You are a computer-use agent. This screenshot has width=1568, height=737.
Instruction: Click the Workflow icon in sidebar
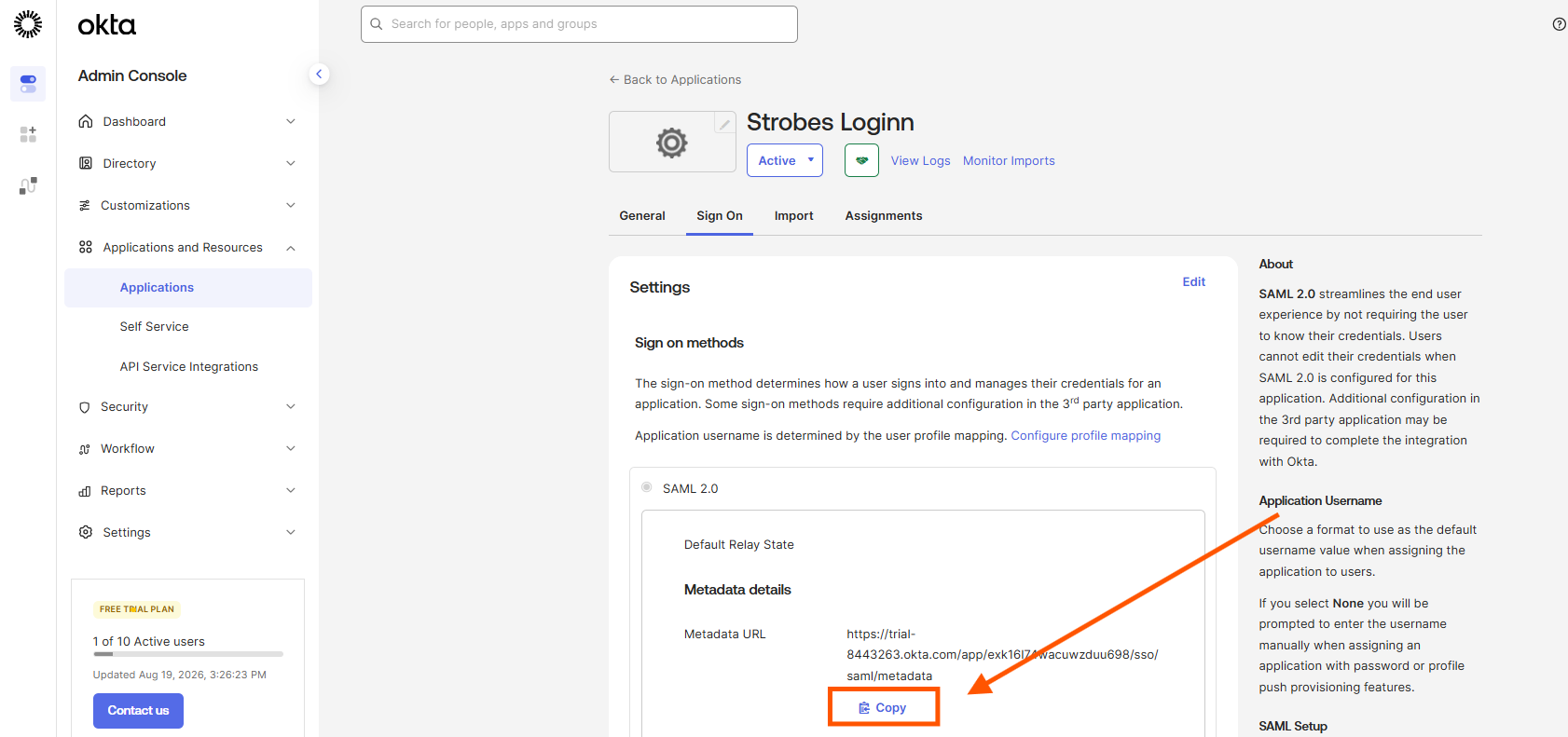point(85,449)
